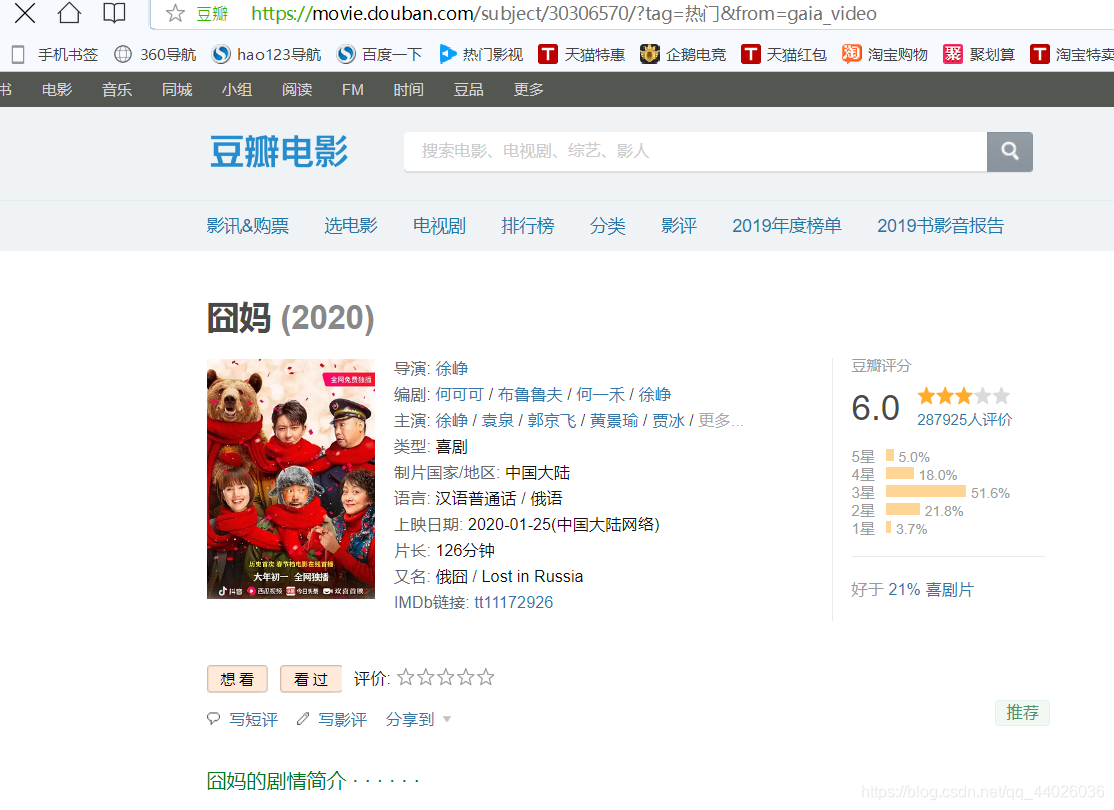Open actor 袁泉 link
This screenshot has width=1114, height=810.
click(497, 421)
